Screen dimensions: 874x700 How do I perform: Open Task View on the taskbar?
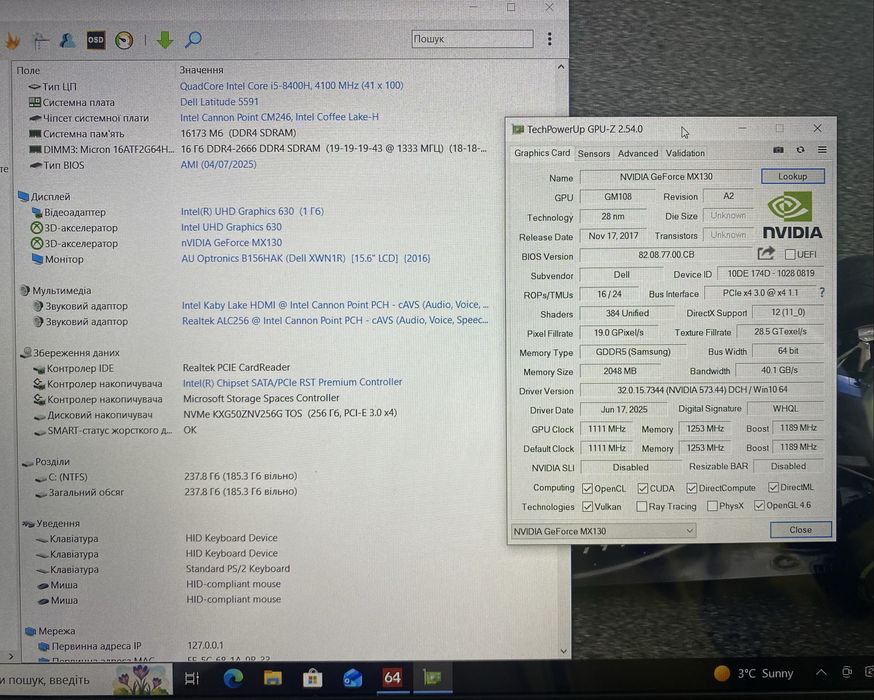[x=192, y=678]
